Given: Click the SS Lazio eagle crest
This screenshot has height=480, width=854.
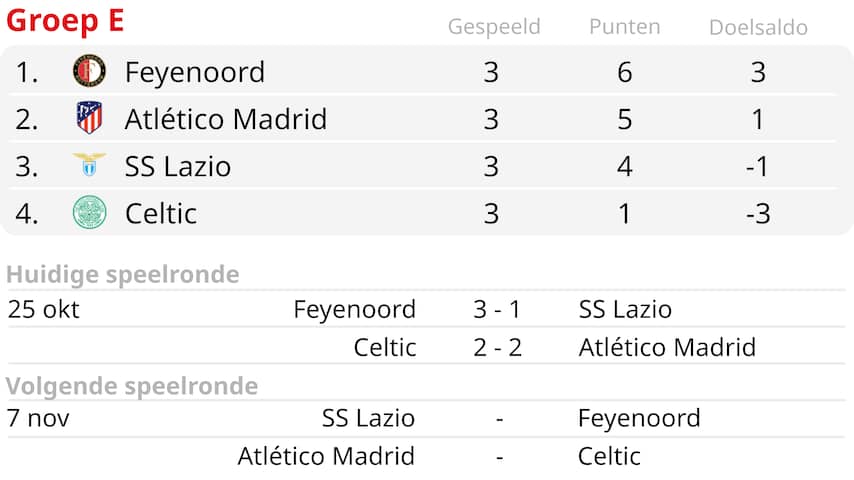Looking at the screenshot, I should click(x=89, y=165).
